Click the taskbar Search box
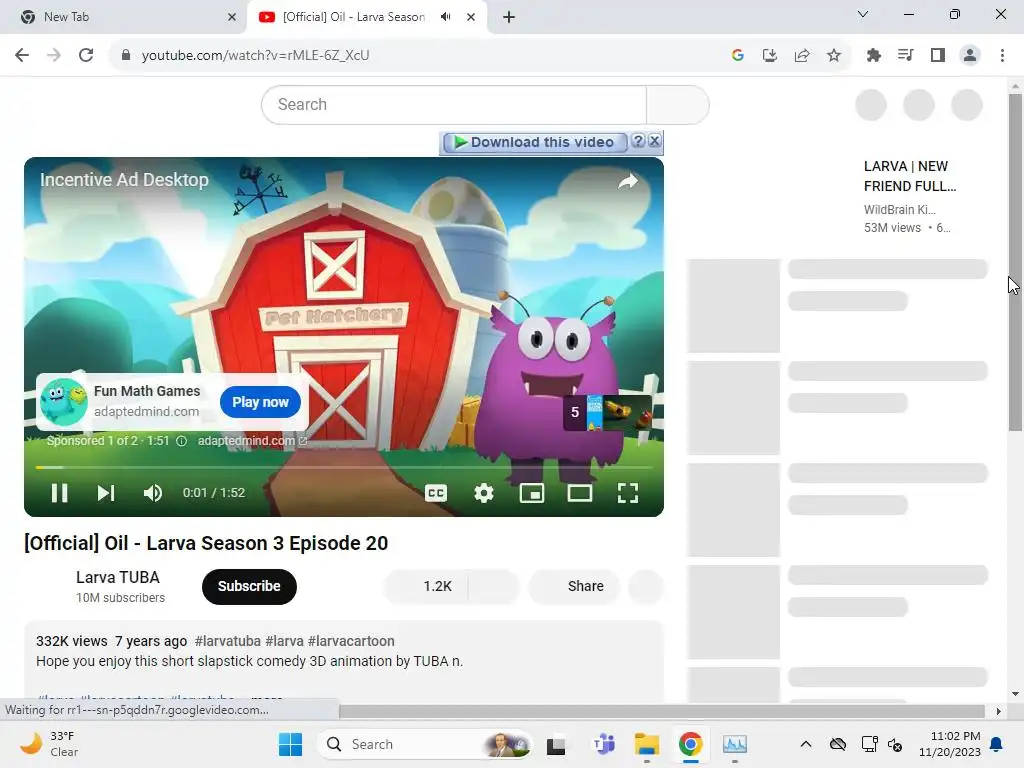 (424, 744)
